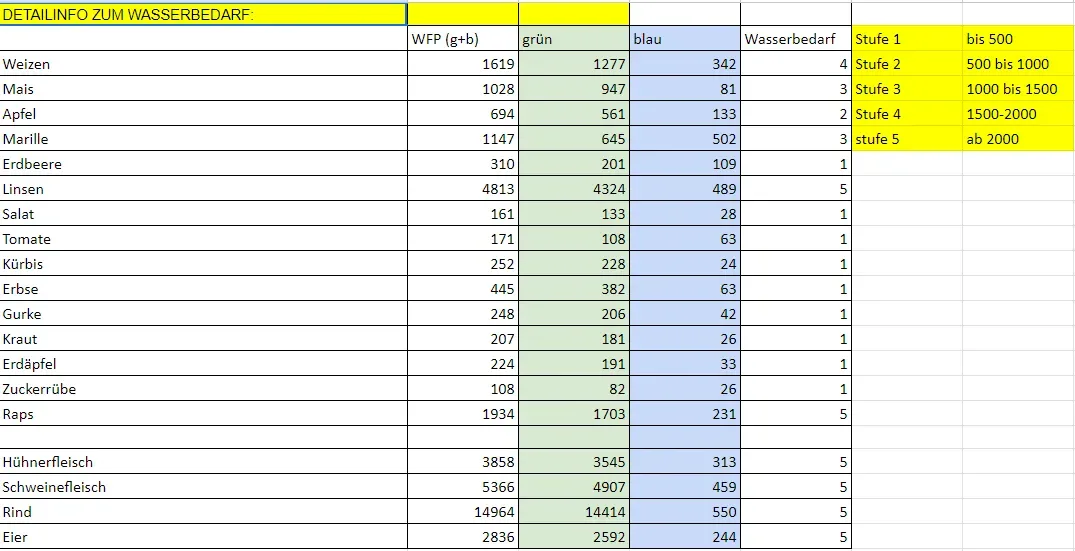Click the Eier Wasserbedarf value cell
The image size is (1075, 551).
[x=796, y=537]
